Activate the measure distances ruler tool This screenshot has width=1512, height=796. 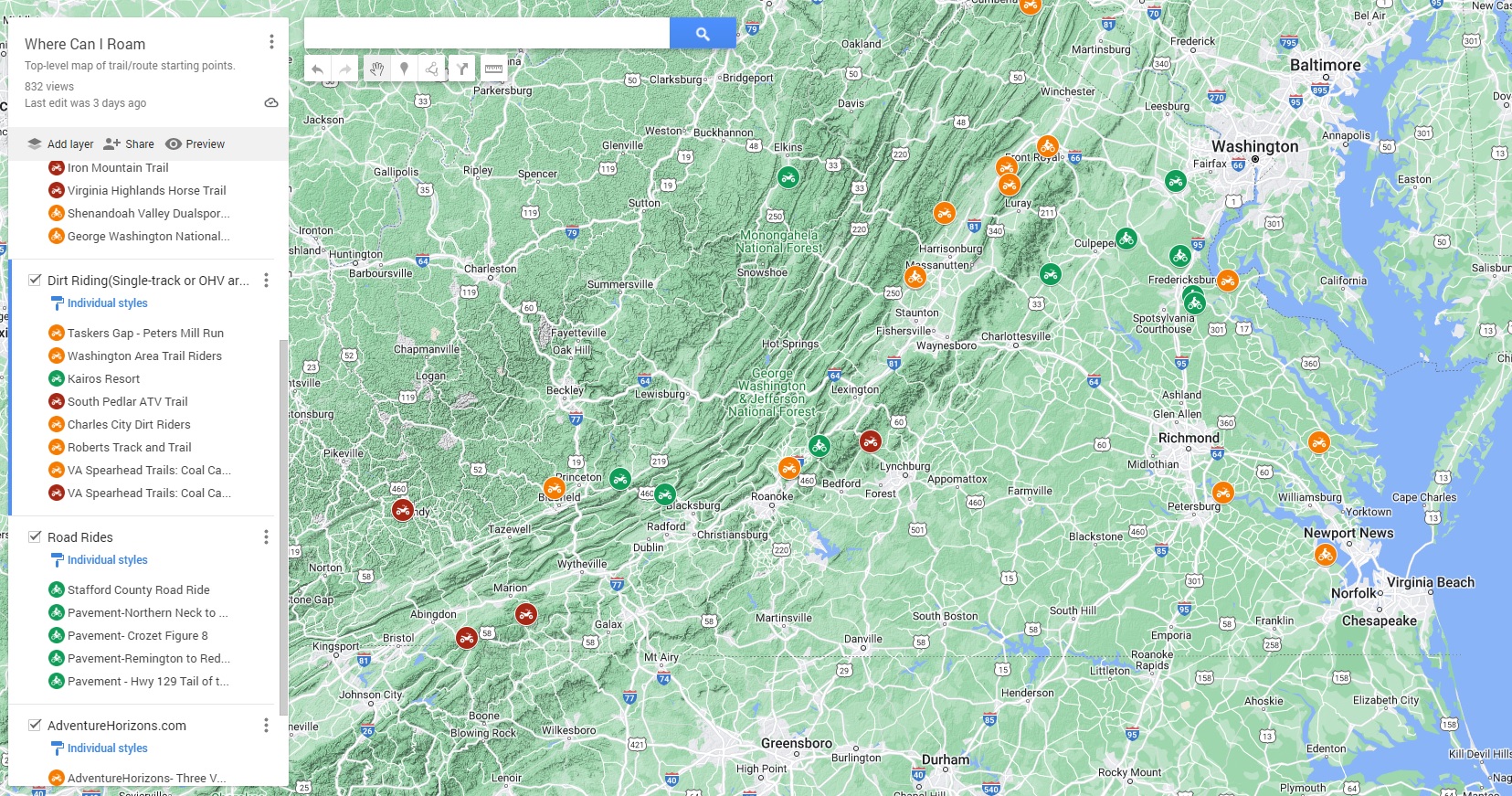493,69
